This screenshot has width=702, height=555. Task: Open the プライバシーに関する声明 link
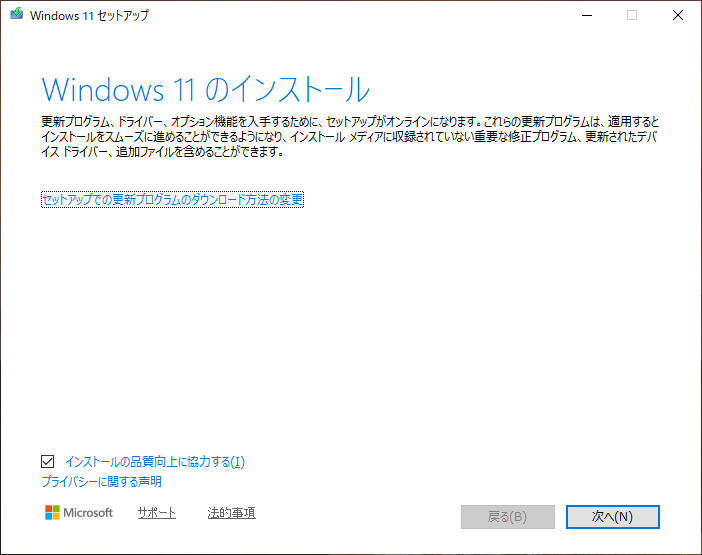point(101,482)
